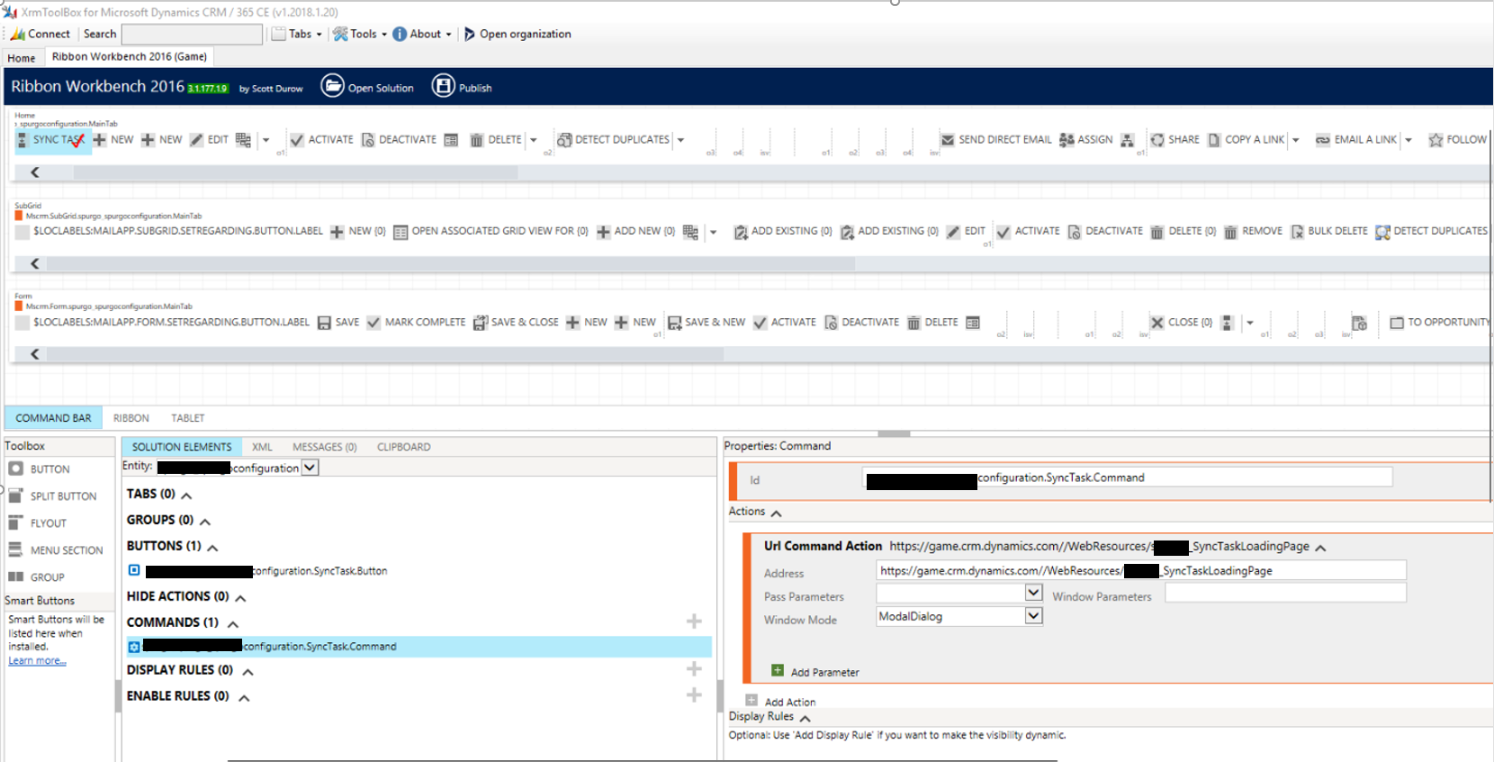1494x762 pixels.
Task: Pick the BUTTON item in the Toolbox
Action: coord(39,469)
